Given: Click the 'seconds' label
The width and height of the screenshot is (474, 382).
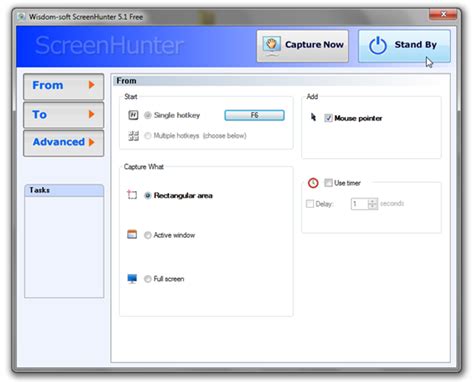Looking at the screenshot, I should 392,203.
